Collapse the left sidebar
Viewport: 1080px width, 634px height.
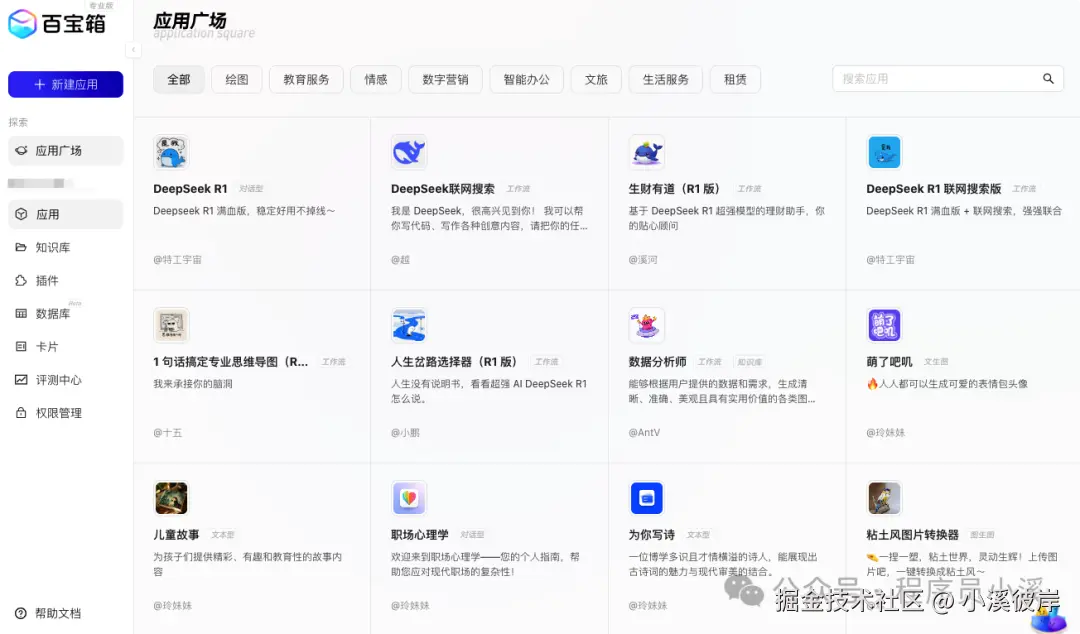click(x=134, y=48)
